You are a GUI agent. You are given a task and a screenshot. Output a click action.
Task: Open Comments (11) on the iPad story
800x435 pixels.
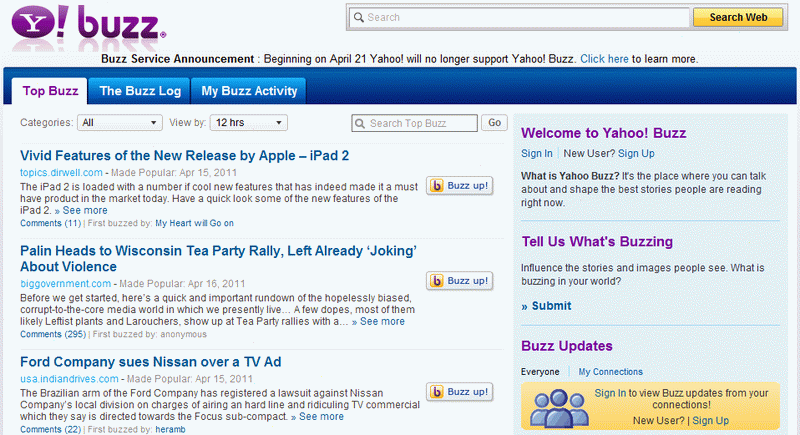(51, 223)
